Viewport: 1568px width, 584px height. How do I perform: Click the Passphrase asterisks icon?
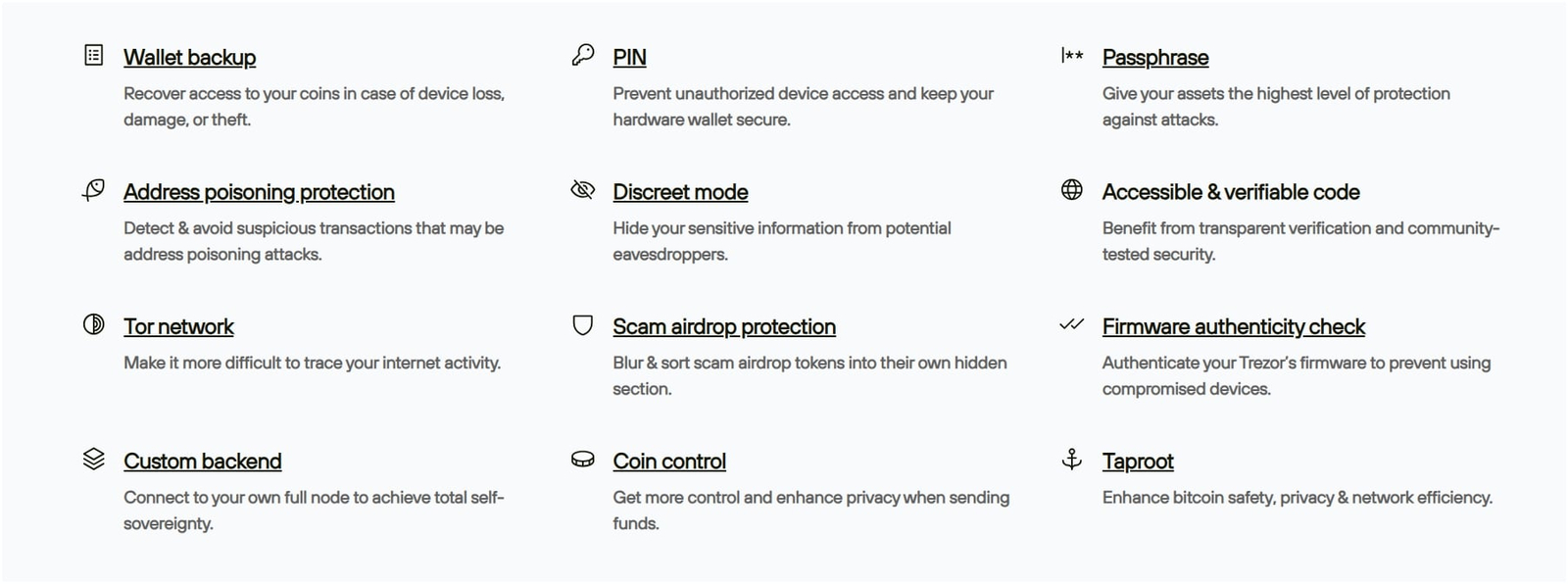click(1072, 55)
